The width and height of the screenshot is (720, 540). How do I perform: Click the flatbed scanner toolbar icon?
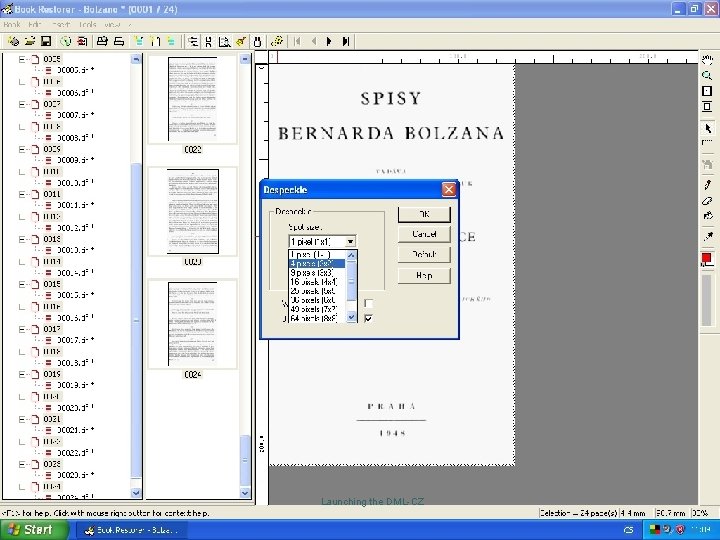coord(118,41)
